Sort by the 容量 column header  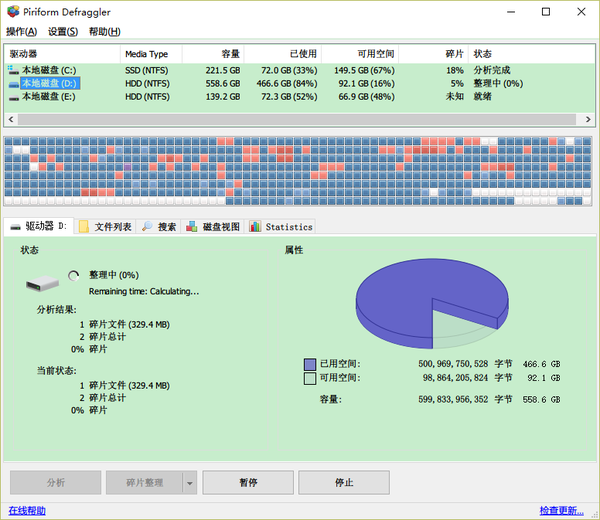click(x=213, y=54)
